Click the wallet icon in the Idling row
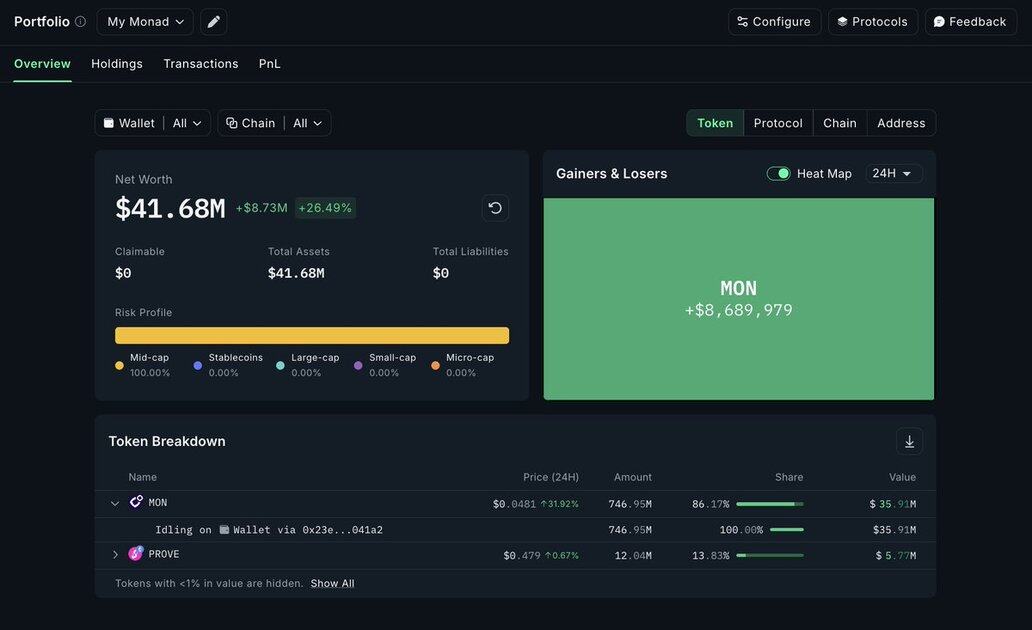This screenshot has height=630, width=1032. tap(224, 530)
